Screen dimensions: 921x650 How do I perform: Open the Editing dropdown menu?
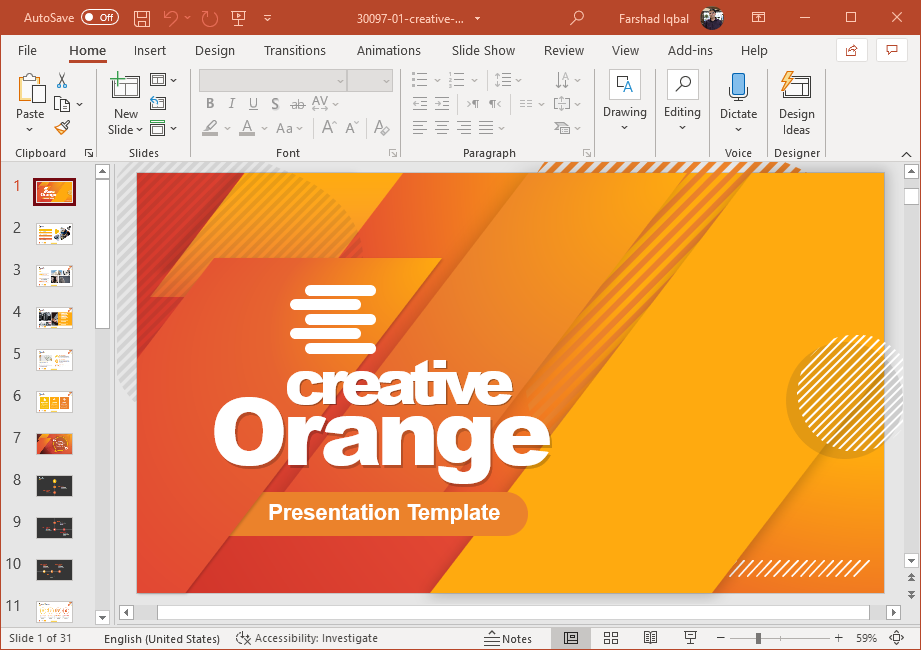click(682, 127)
